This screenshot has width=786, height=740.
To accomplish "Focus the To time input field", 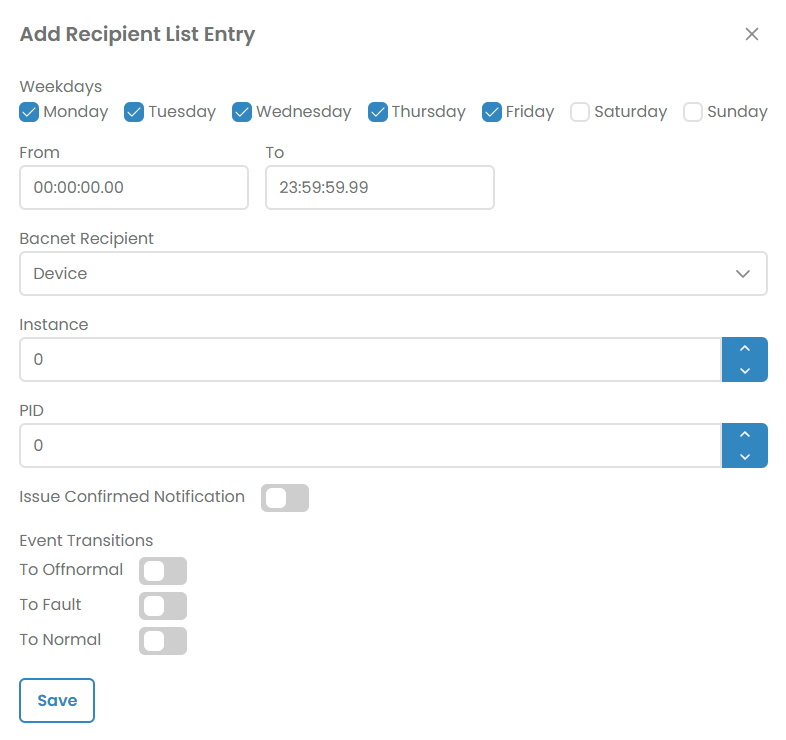I will (380, 187).
